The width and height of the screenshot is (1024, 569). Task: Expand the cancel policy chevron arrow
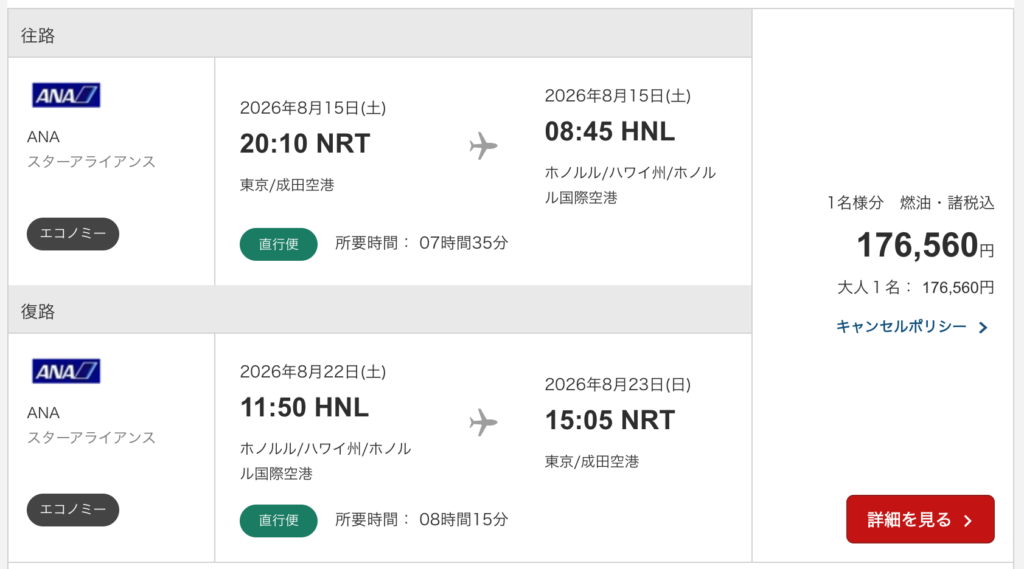(983, 328)
